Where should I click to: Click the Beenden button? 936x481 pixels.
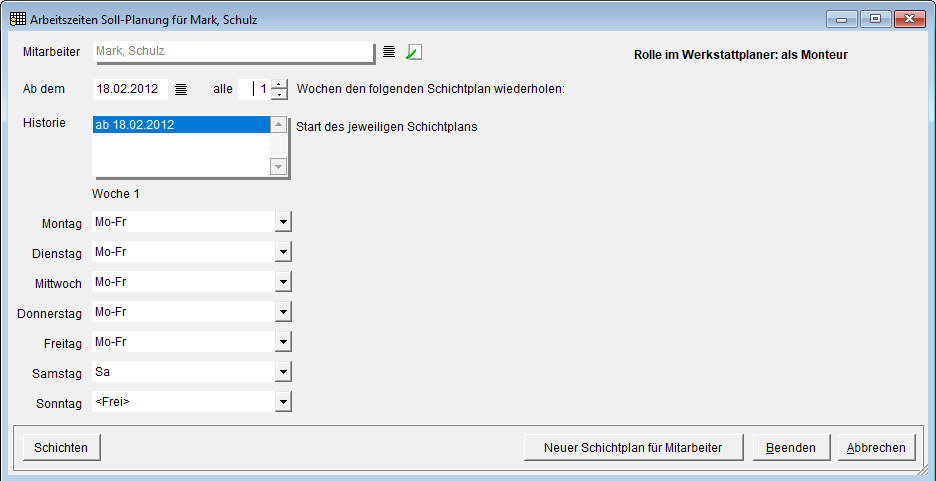[x=792, y=448]
